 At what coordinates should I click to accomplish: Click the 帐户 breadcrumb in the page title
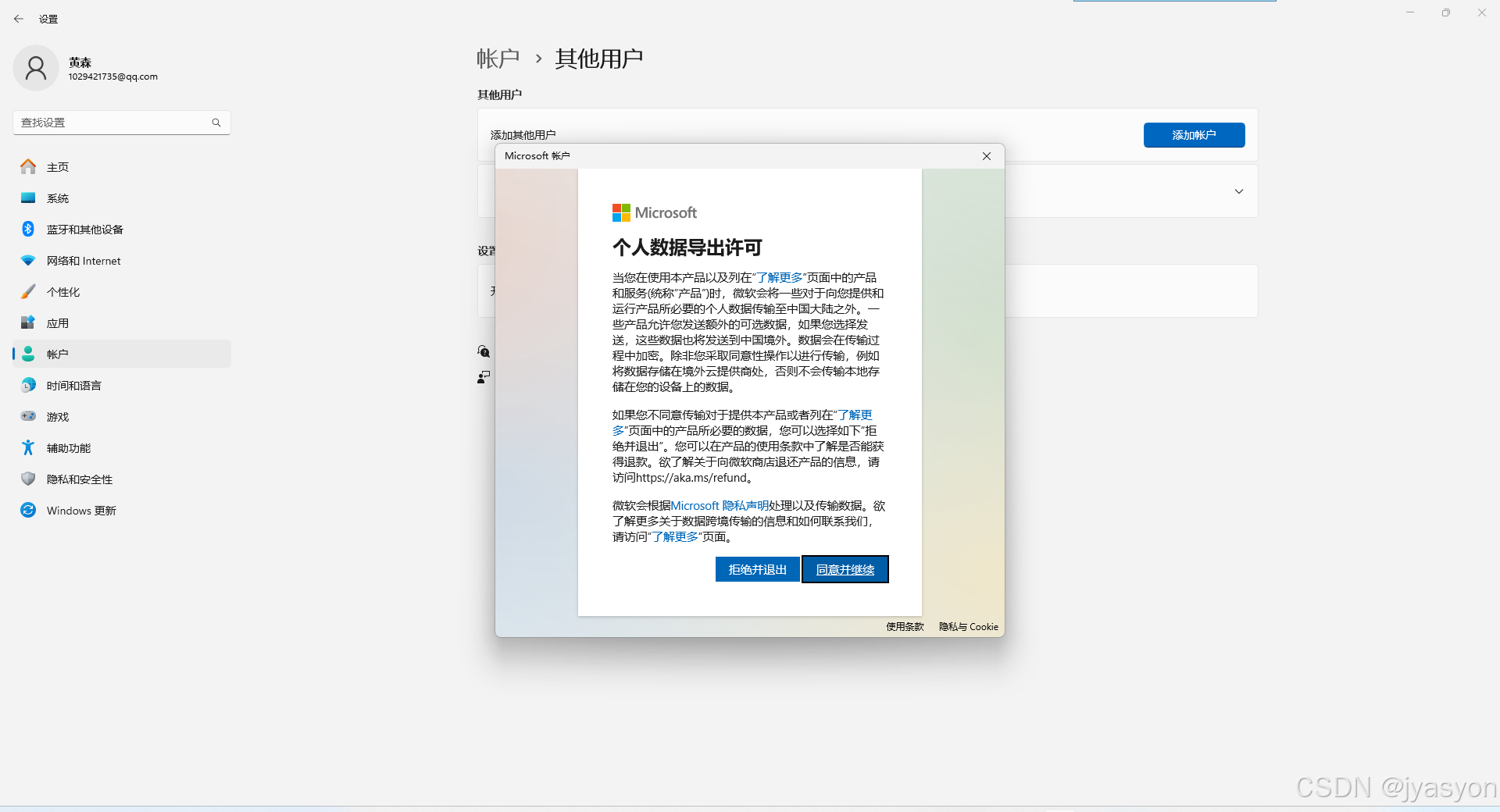click(498, 59)
